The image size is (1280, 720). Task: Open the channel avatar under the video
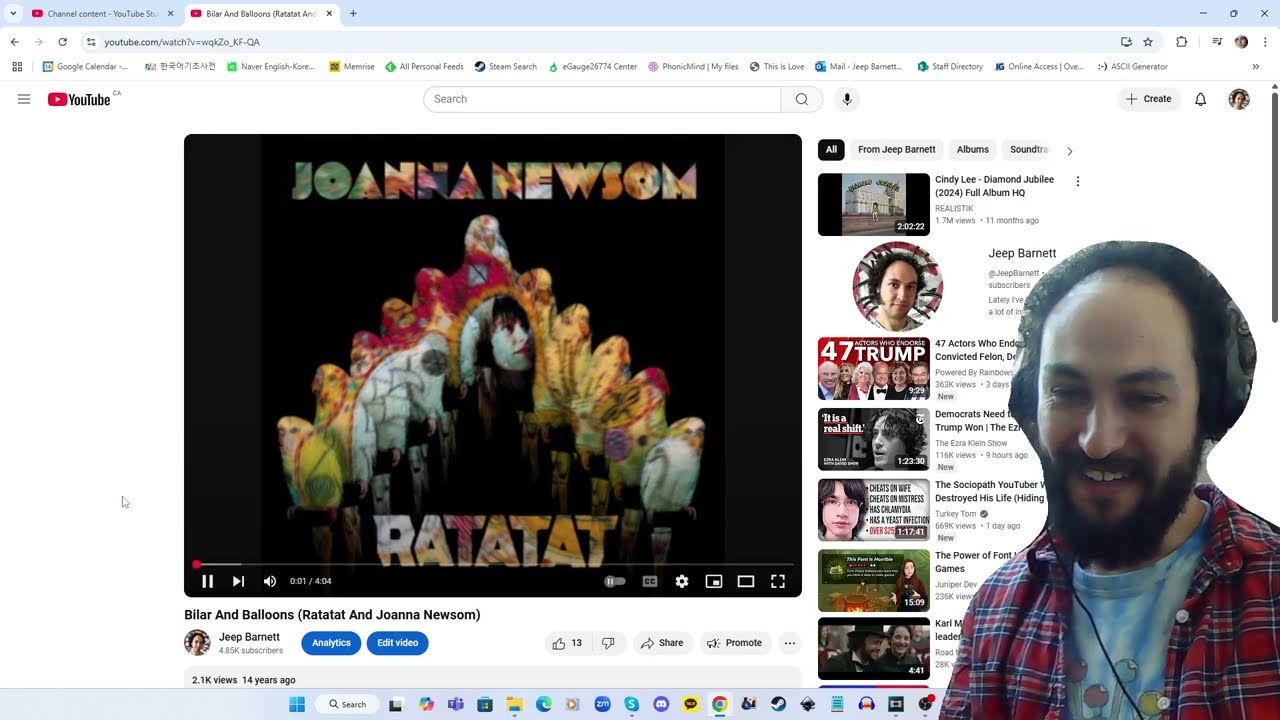[197, 643]
